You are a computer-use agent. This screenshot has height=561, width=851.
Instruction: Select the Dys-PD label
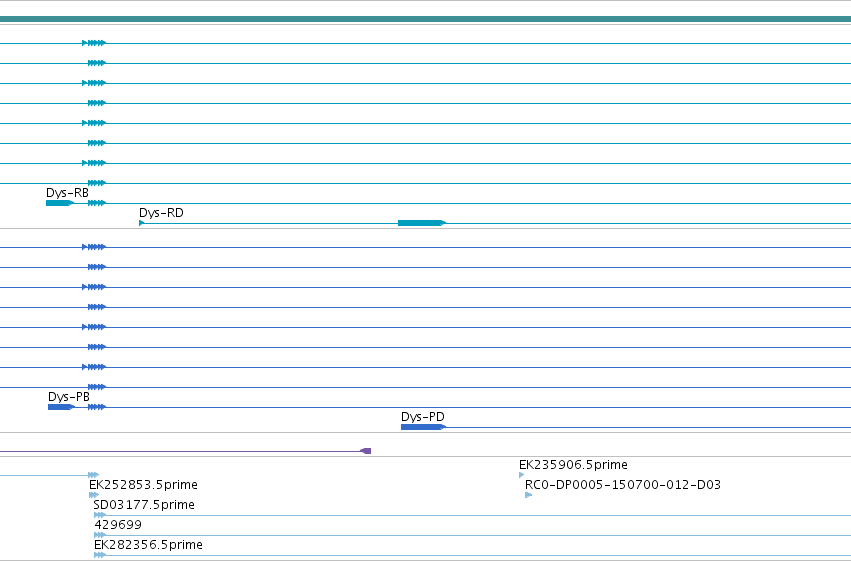pyautogui.click(x=423, y=417)
